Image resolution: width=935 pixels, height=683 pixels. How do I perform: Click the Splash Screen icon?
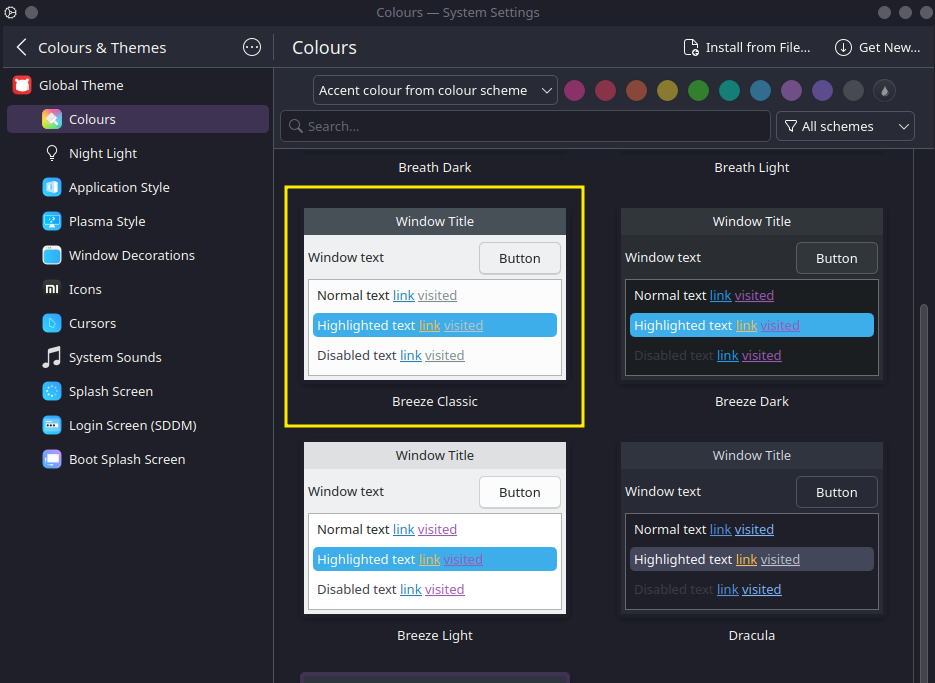pos(52,391)
